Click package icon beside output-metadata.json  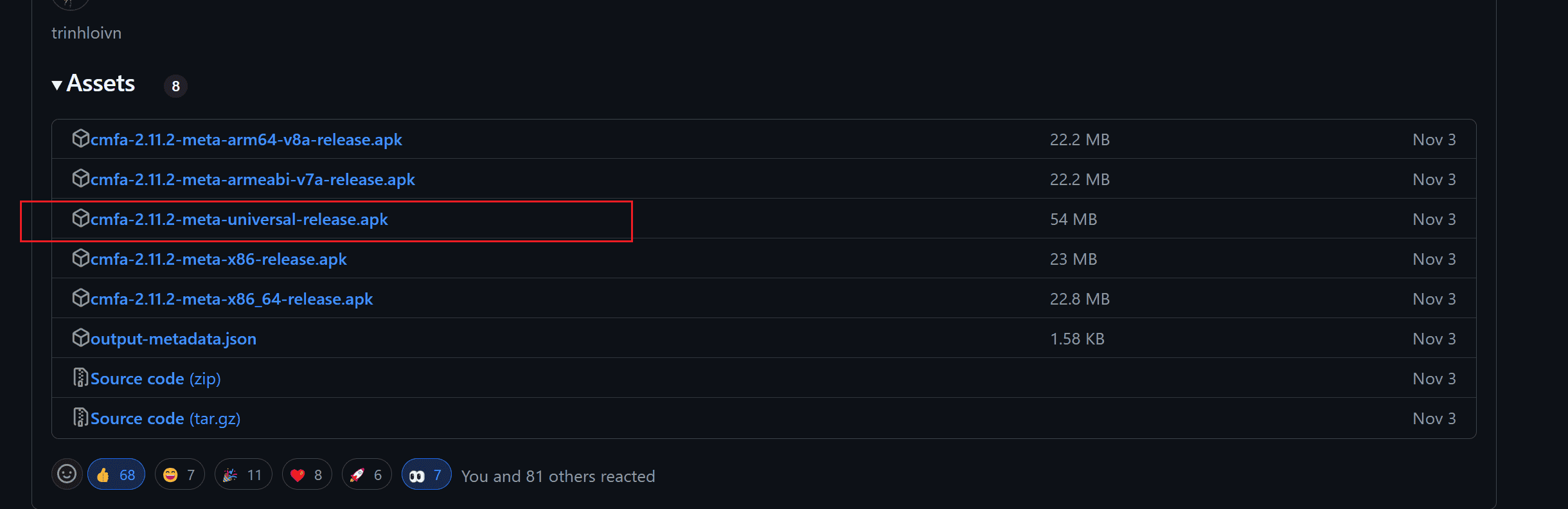coord(80,337)
